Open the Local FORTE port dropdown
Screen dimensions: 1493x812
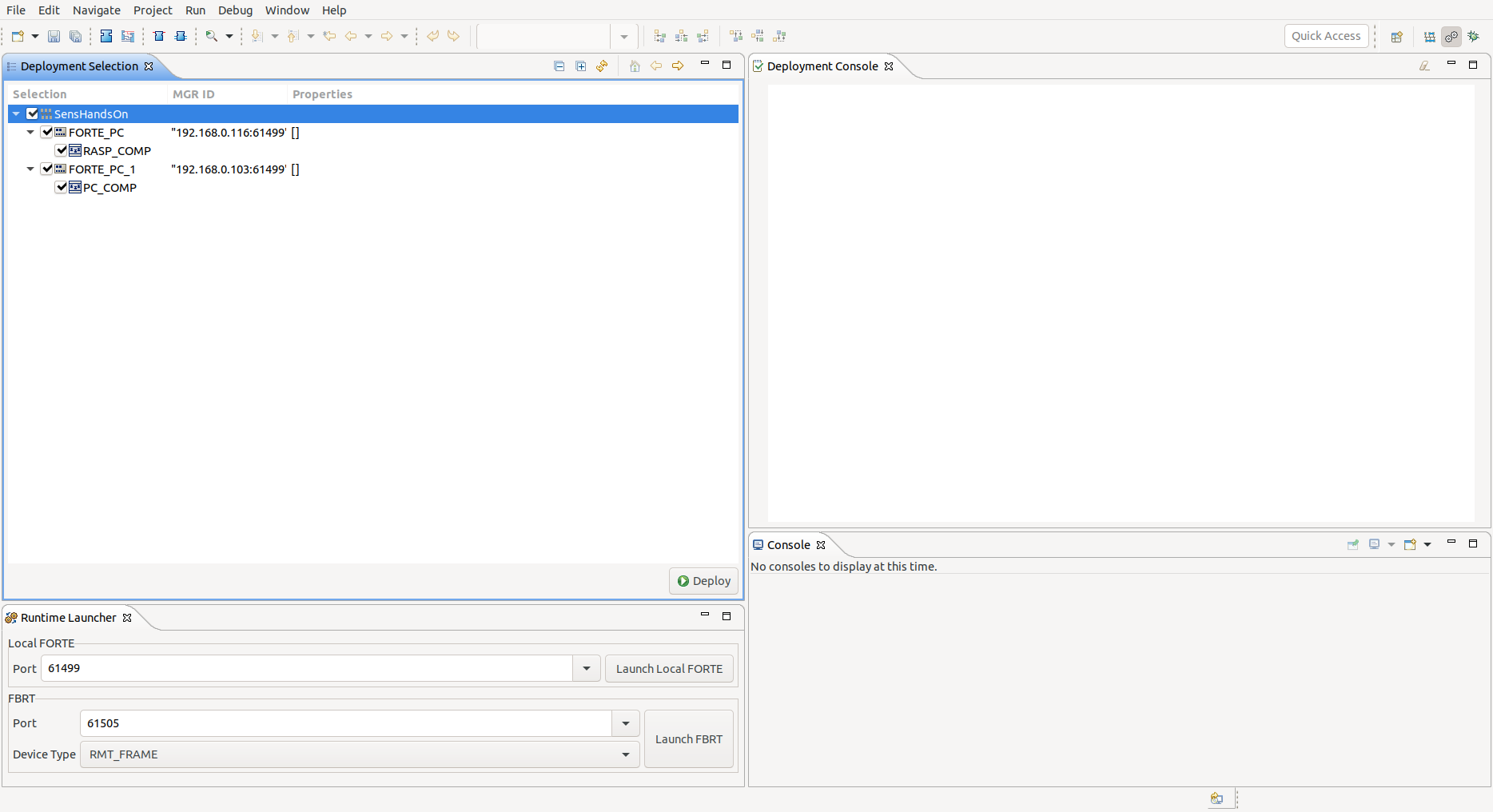coord(586,668)
